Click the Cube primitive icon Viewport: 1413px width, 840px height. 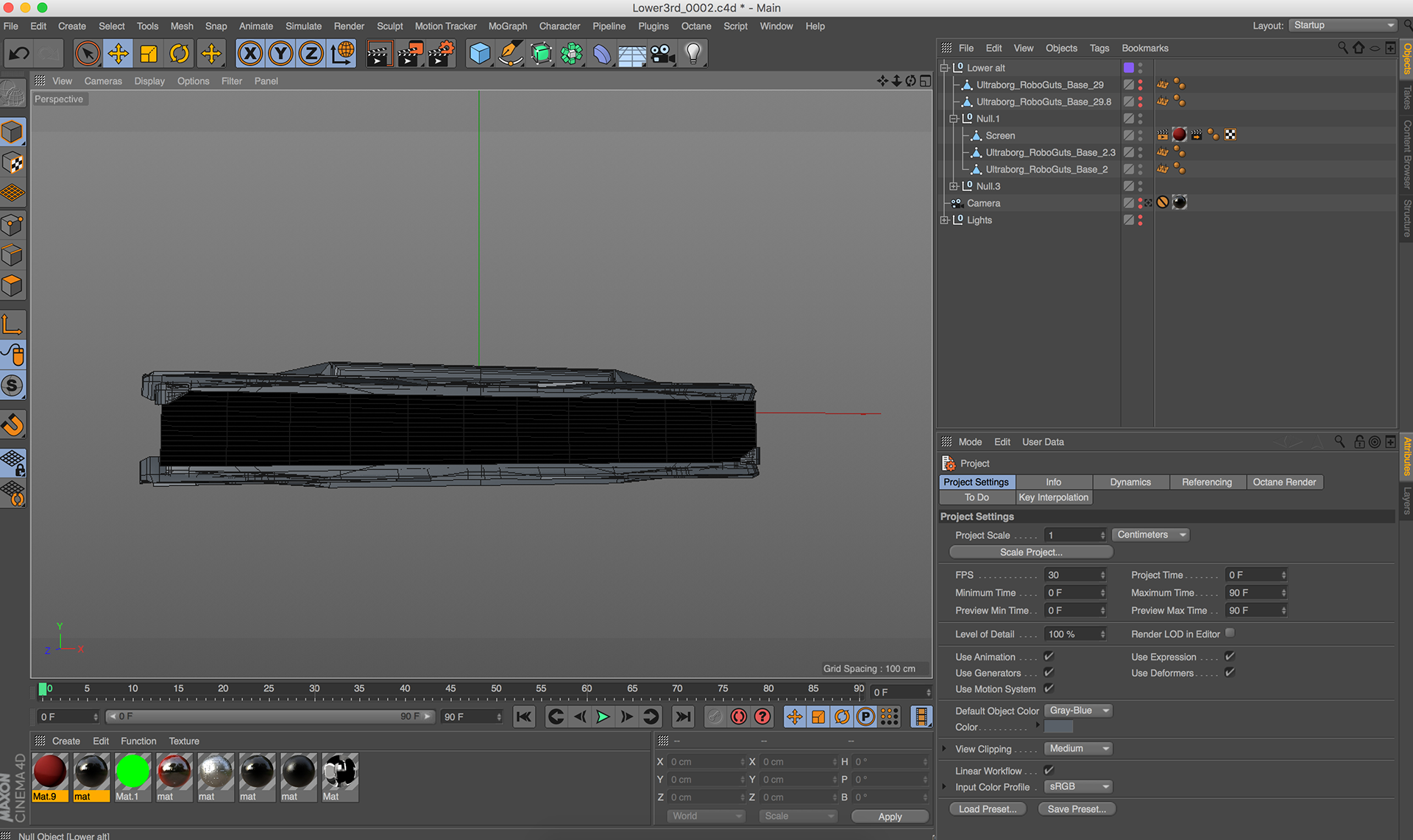click(x=480, y=54)
